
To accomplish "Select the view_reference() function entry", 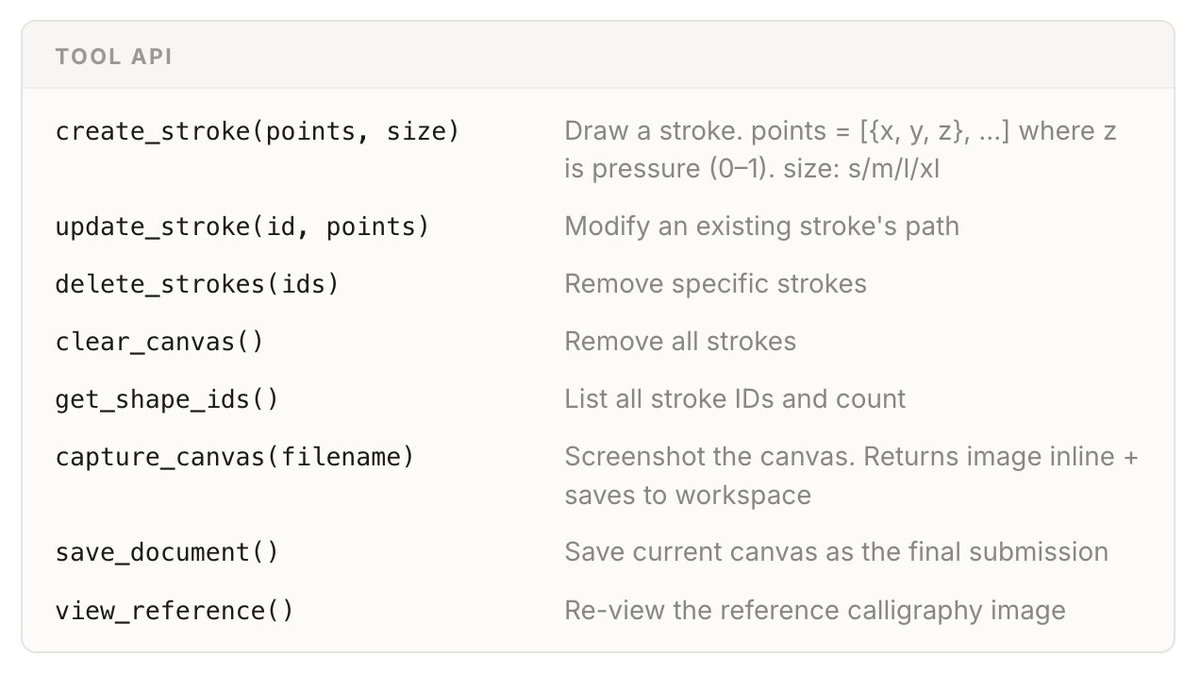I will [174, 610].
